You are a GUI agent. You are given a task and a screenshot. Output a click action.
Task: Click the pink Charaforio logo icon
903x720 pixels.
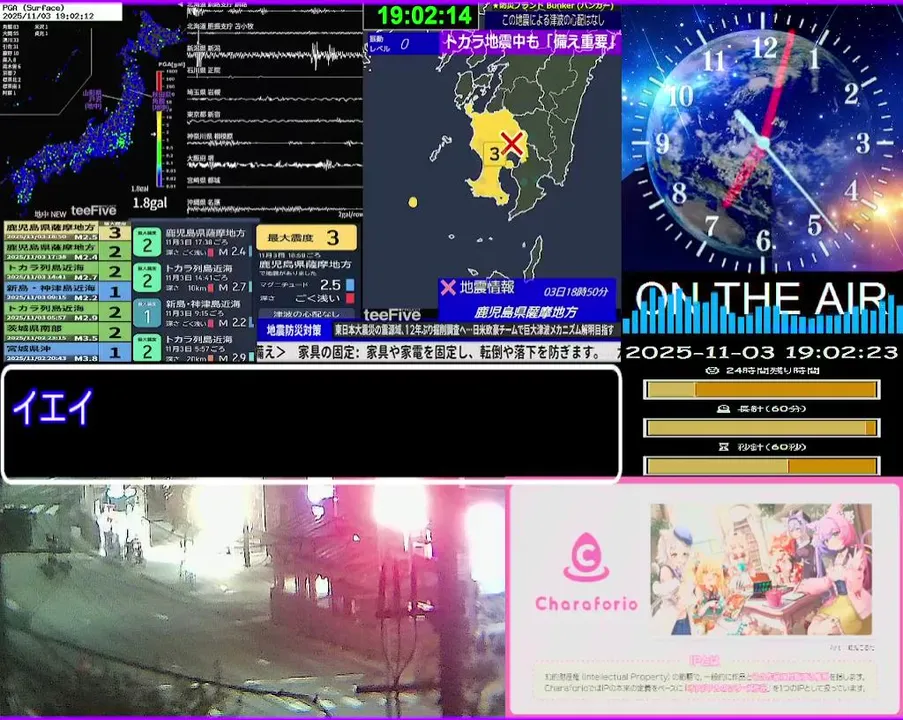tap(586, 557)
